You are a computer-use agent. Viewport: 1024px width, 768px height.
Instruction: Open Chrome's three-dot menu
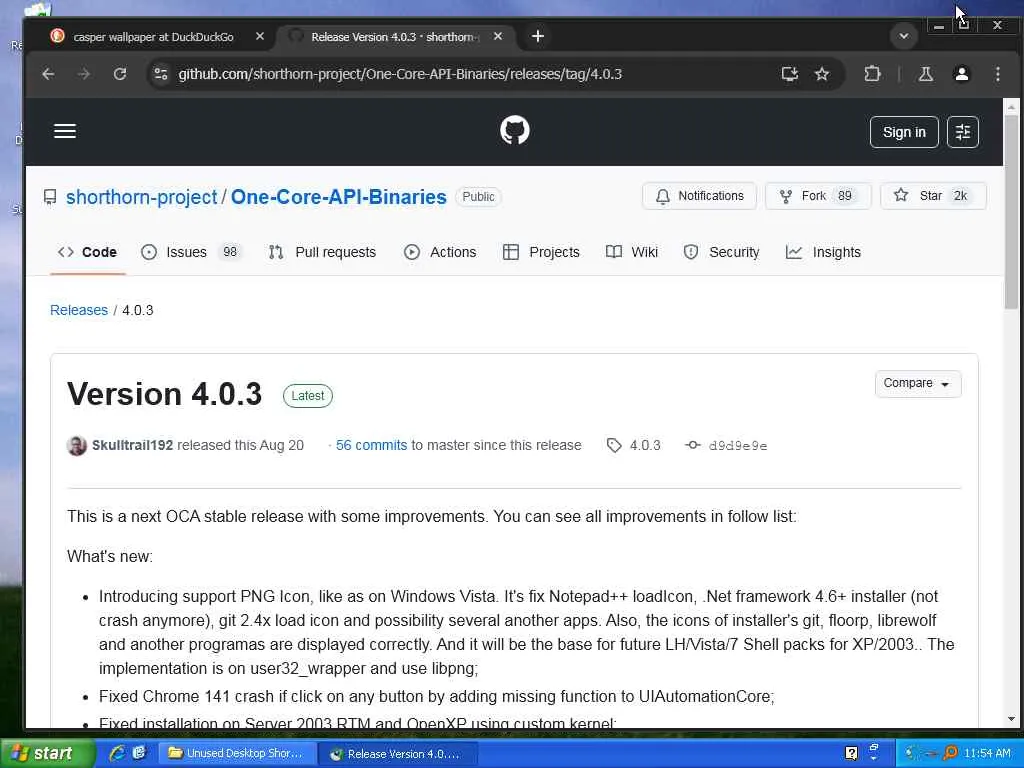click(x=997, y=74)
